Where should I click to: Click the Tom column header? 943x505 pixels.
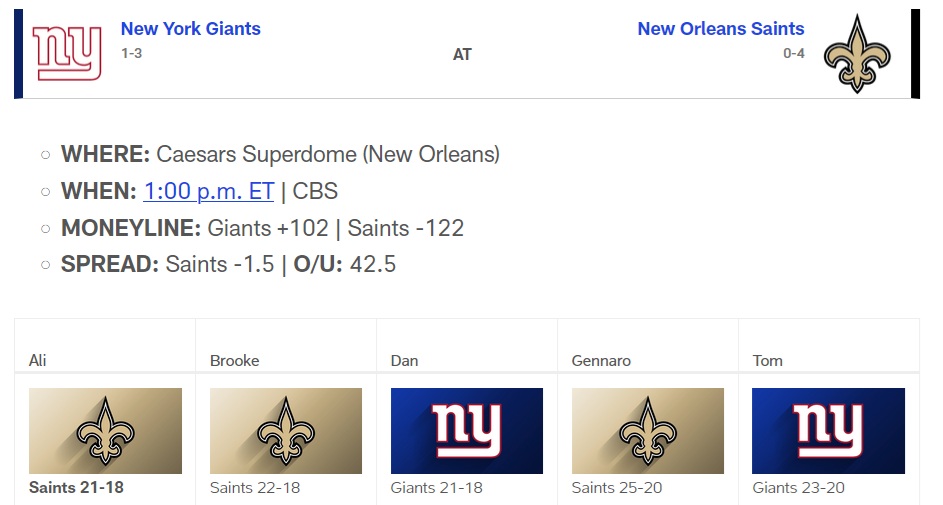[x=767, y=360]
